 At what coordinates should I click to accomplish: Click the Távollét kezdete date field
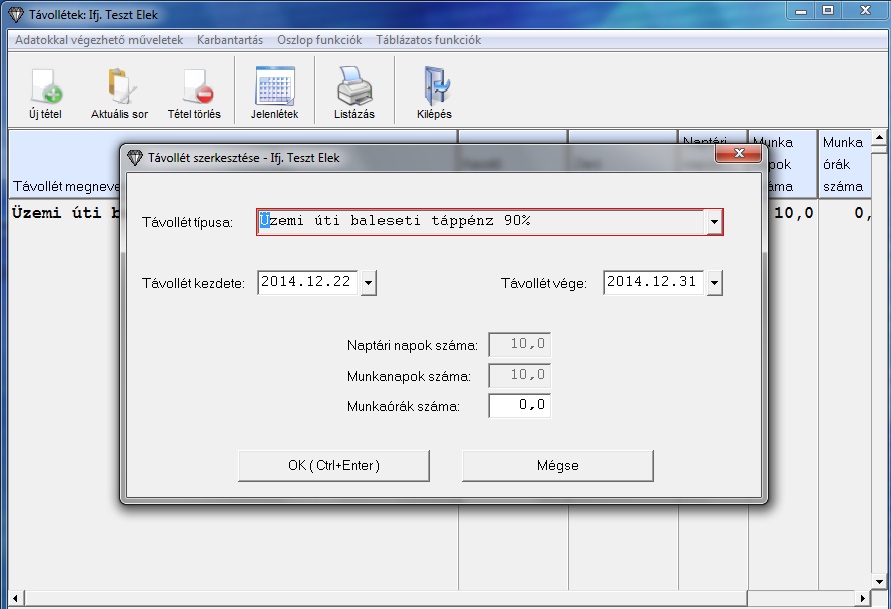click(307, 283)
